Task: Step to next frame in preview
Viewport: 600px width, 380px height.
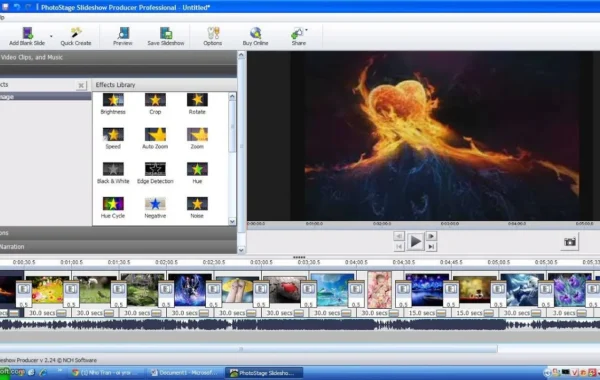Action: point(431,236)
